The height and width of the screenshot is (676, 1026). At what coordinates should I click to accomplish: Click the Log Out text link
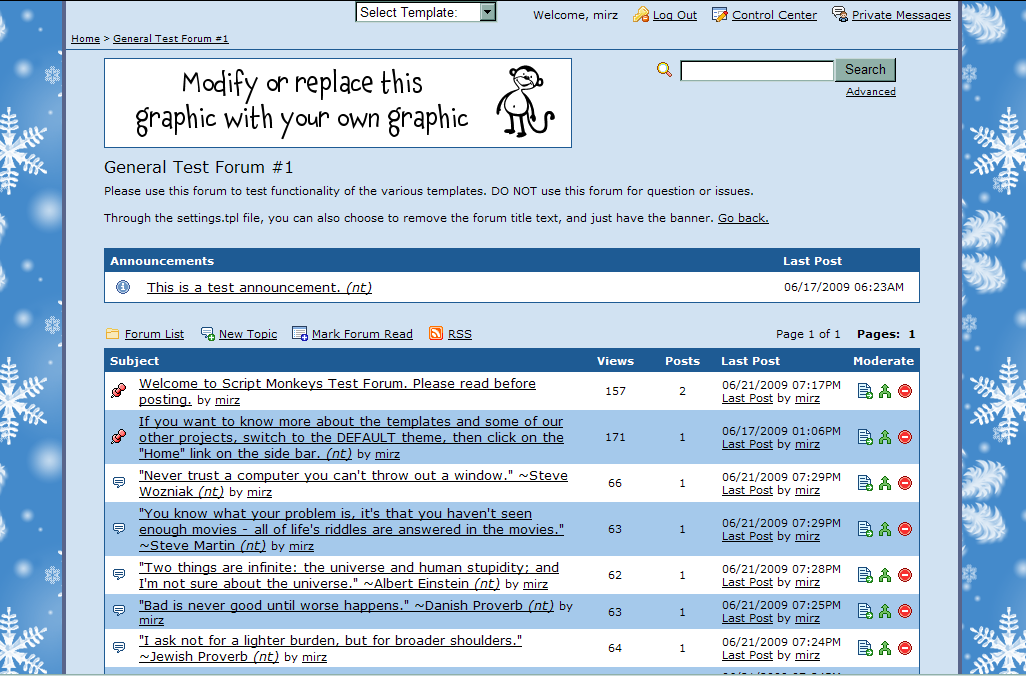coord(675,15)
